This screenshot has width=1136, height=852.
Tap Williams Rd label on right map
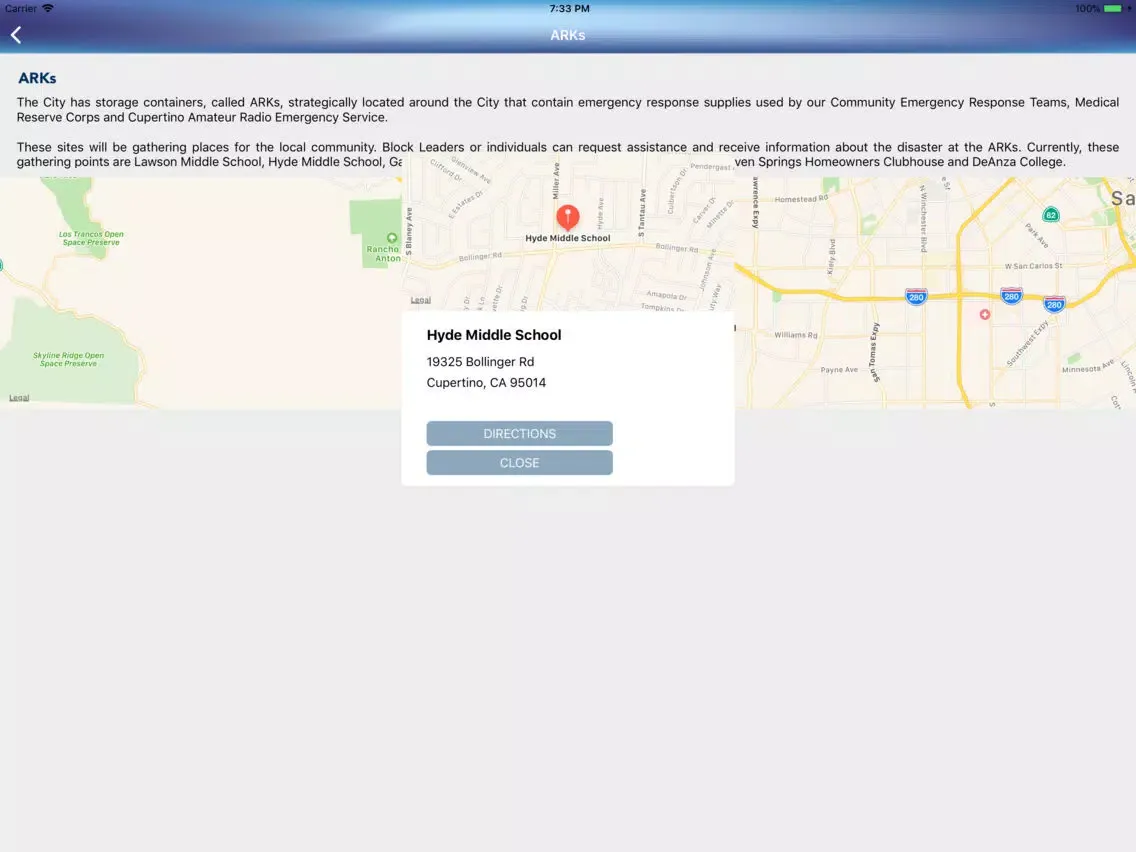[x=795, y=335]
